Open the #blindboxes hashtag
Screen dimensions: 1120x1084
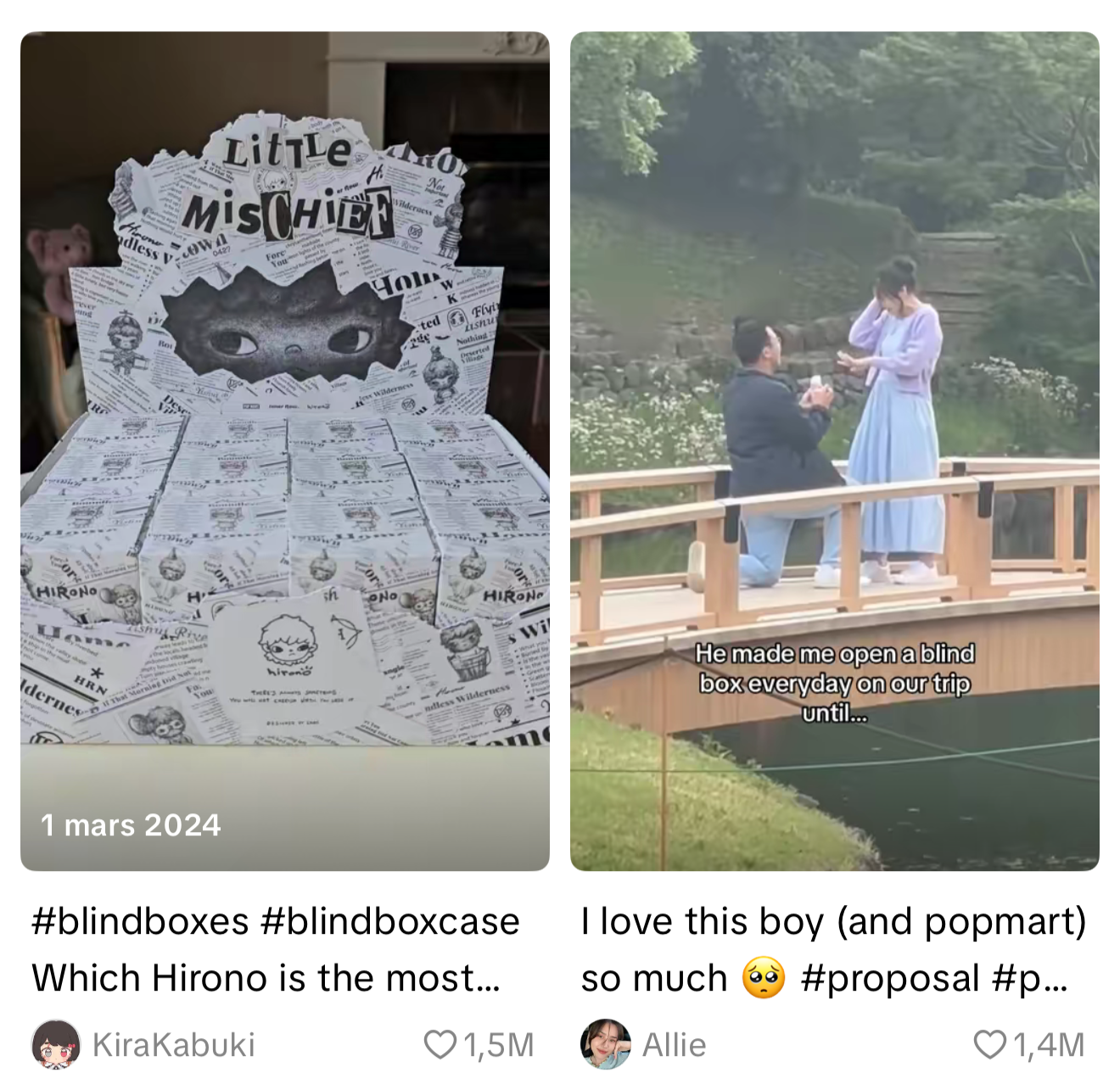coord(141,921)
